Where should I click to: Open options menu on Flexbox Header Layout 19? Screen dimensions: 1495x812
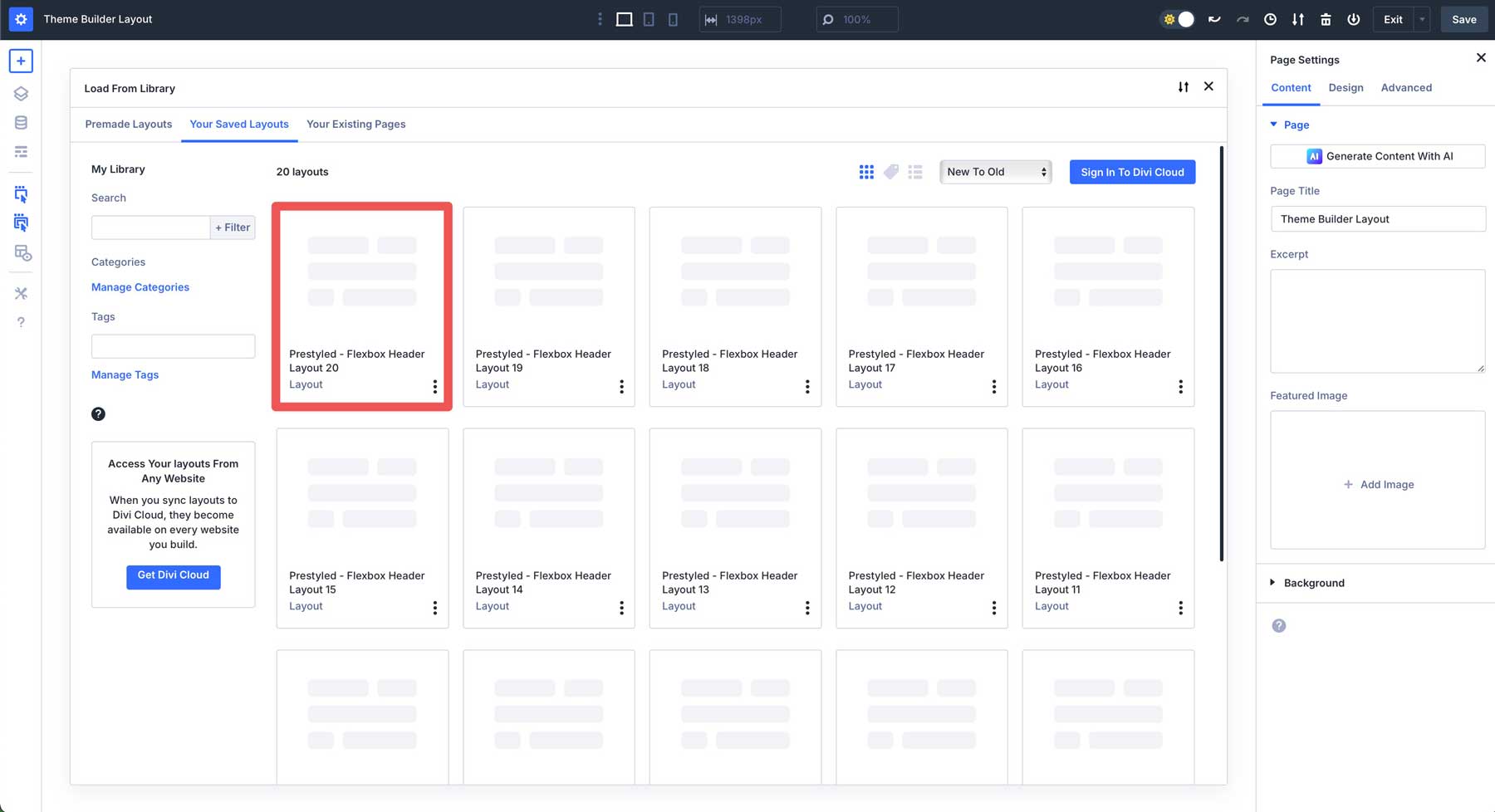click(621, 385)
